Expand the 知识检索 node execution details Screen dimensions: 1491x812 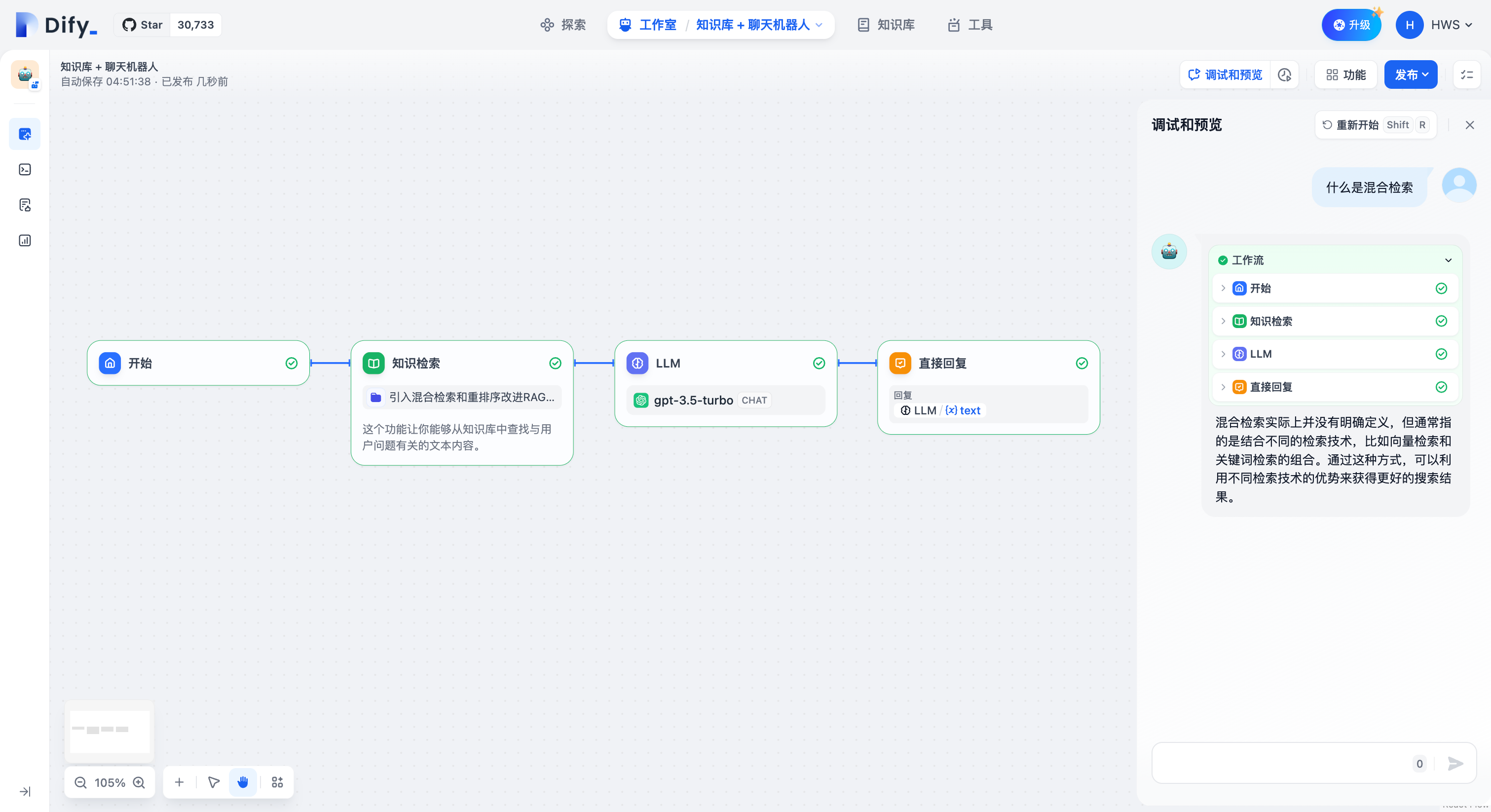pyautogui.click(x=1223, y=321)
